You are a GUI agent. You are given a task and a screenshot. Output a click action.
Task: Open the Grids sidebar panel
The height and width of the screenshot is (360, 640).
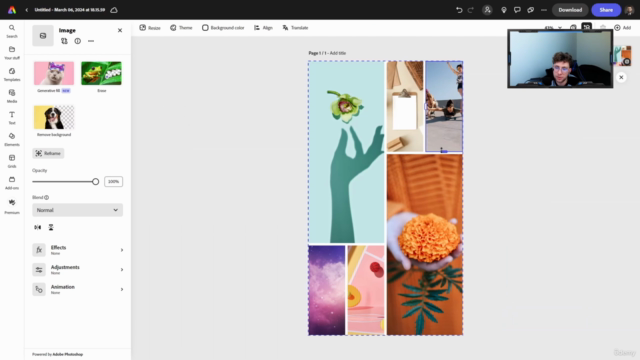tap(12, 161)
